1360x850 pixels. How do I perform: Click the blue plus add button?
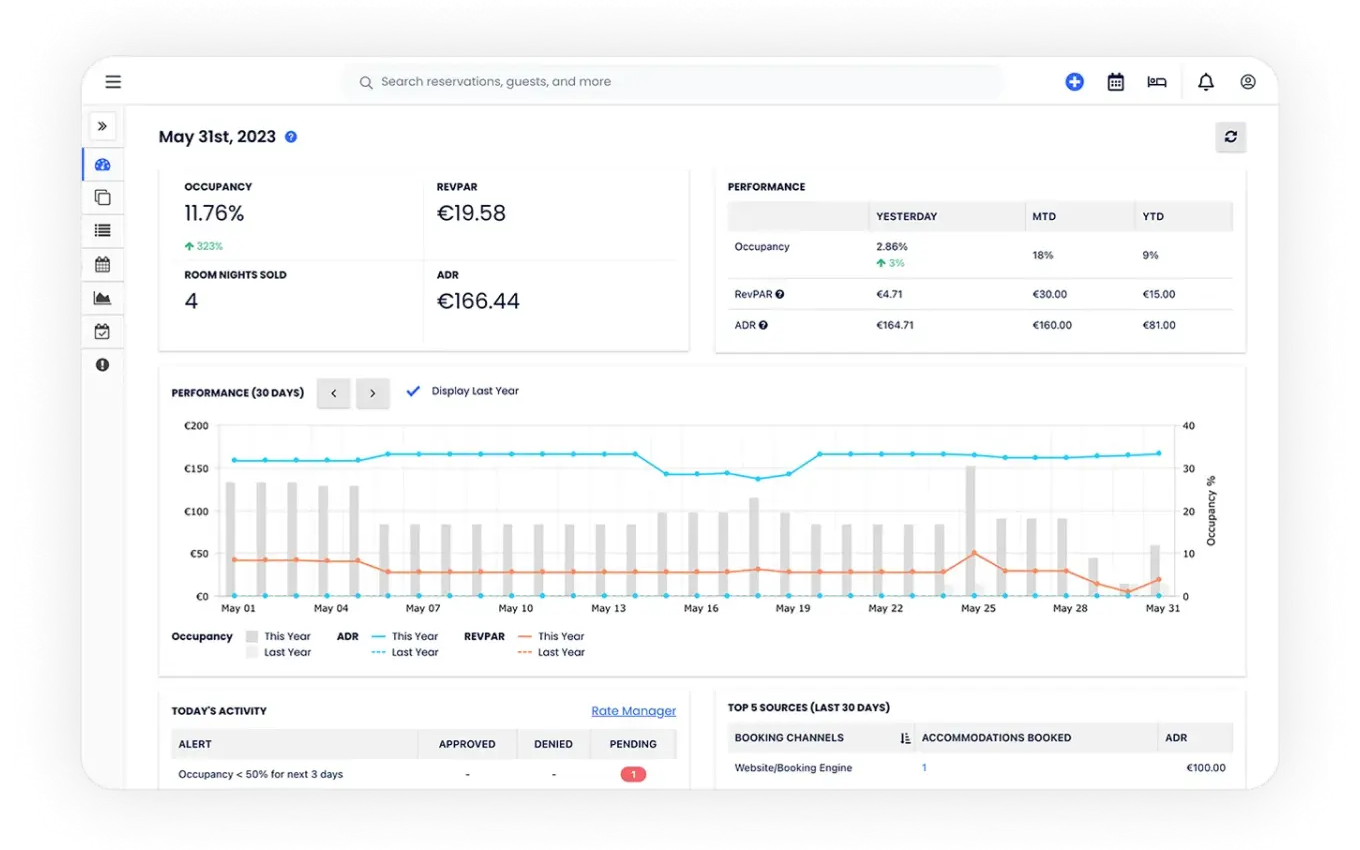click(x=1074, y=82)
